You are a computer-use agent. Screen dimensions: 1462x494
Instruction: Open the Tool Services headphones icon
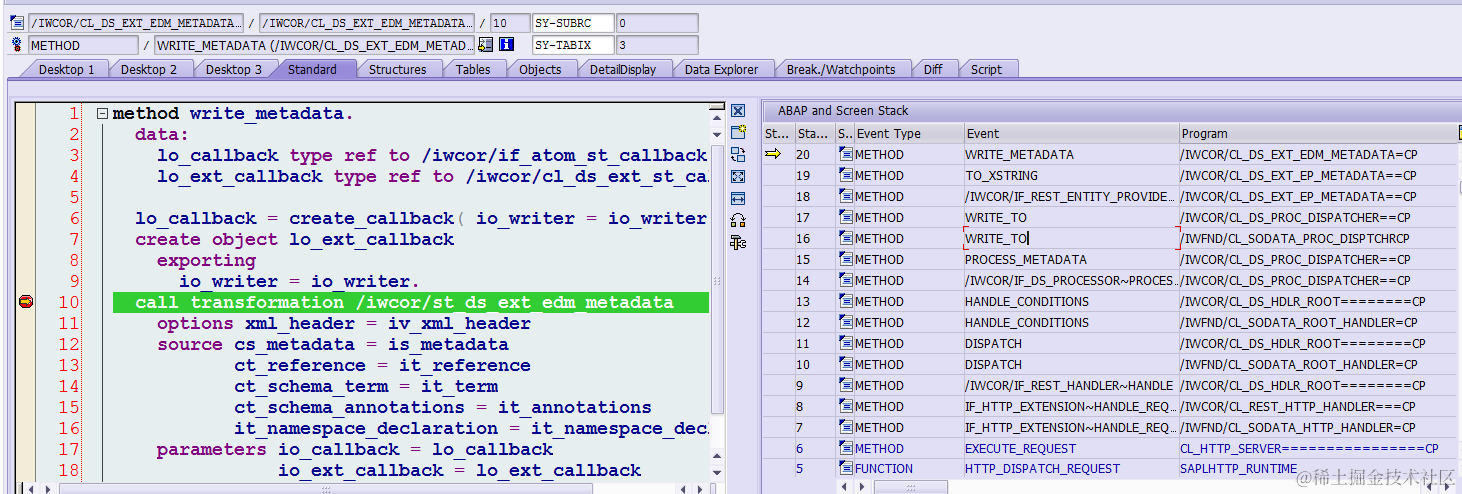coord(738,220)
